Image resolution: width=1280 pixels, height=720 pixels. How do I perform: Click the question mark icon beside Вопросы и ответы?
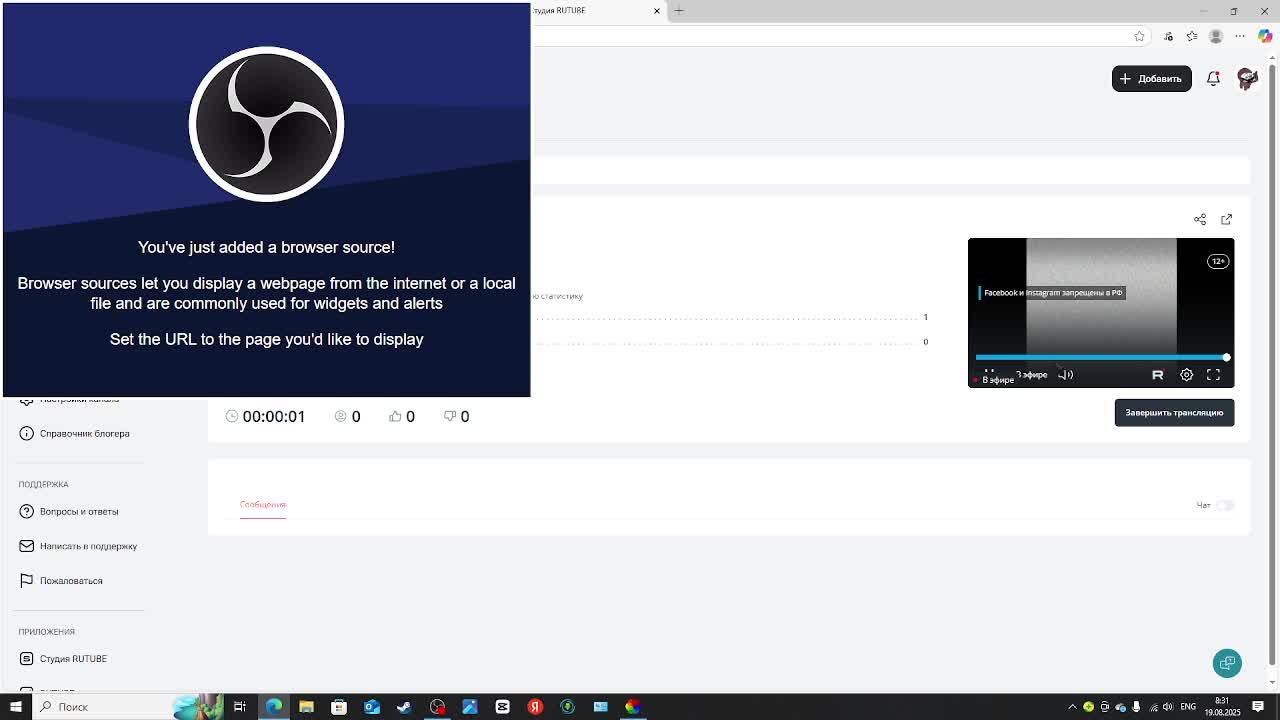pyautogui.click(x=26, y=511)
